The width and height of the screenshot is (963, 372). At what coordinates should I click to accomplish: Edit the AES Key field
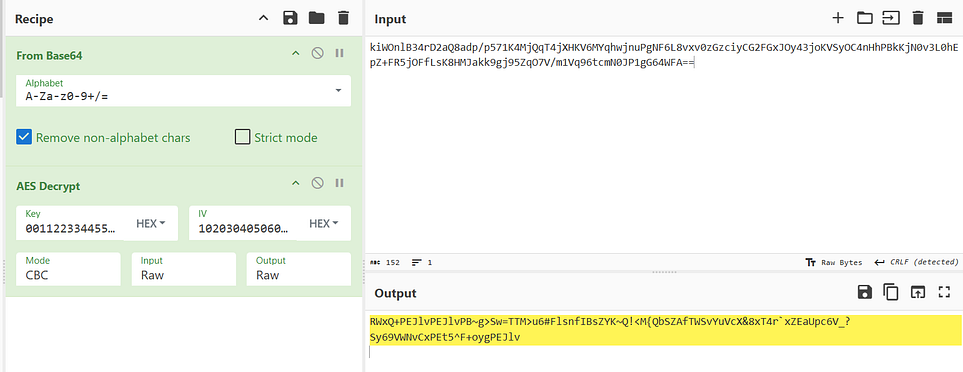click(71, 223)
